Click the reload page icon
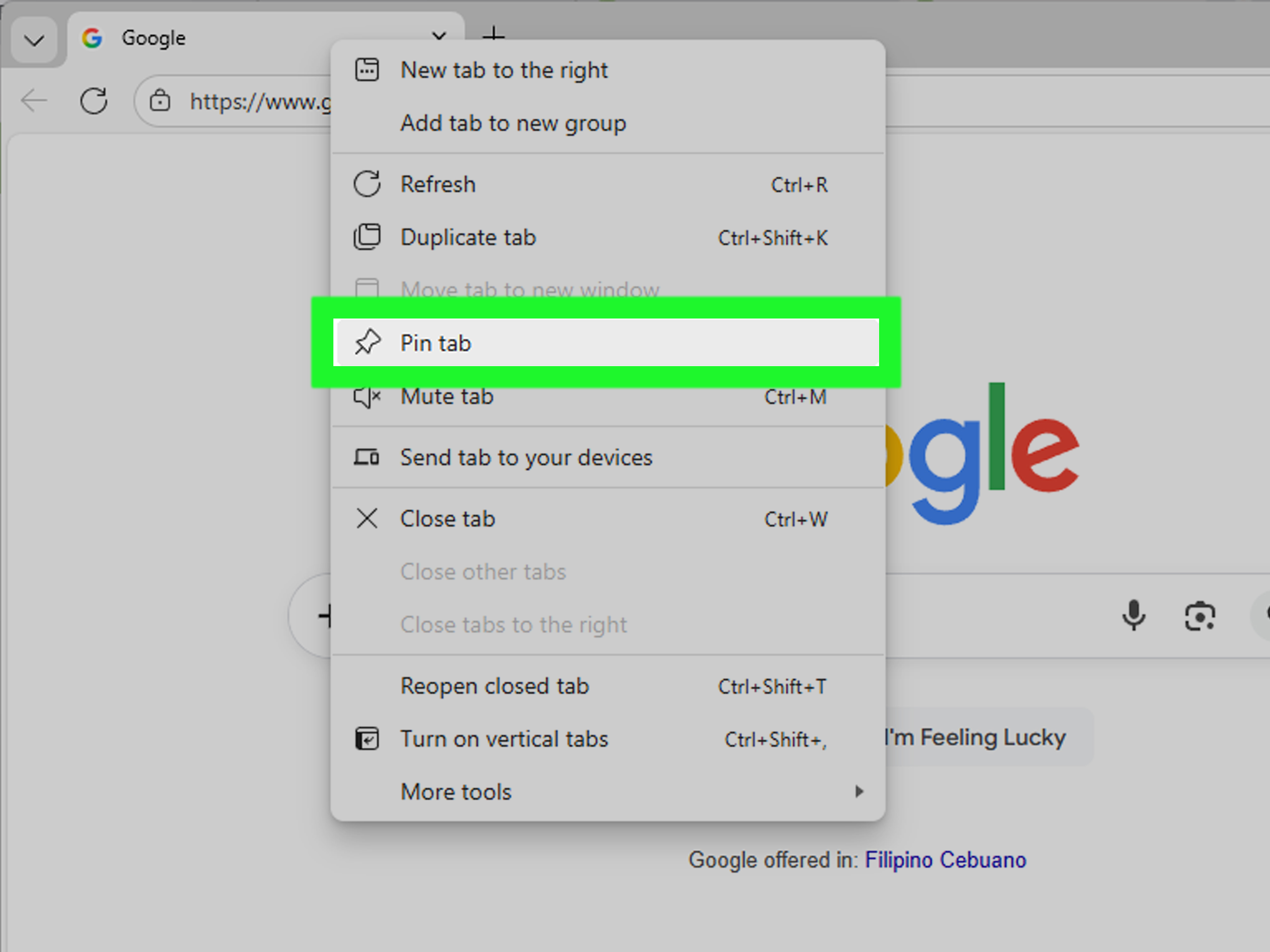Screen dimensions: 1270x952 [x=94, y=100]
